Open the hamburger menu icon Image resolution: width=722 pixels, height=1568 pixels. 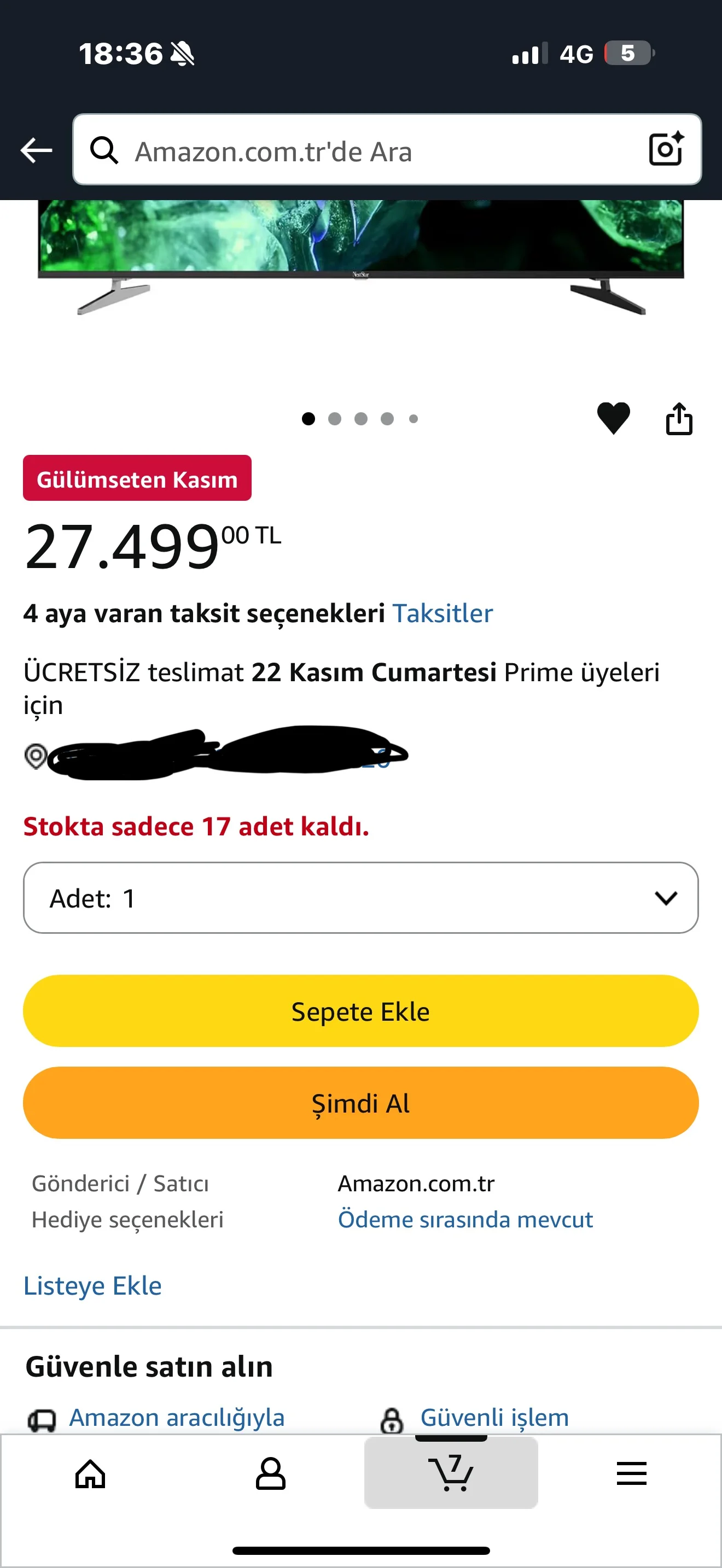click(x=631, y=1473)
